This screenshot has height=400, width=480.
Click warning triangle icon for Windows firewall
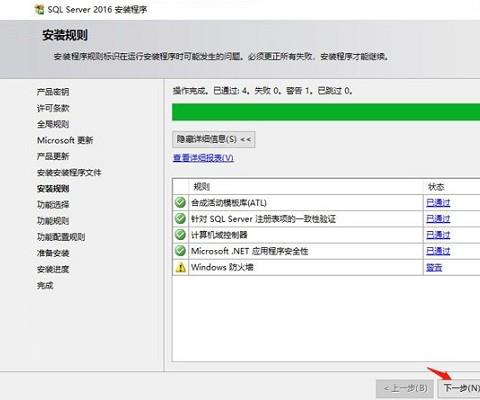(x=180, y=267)
